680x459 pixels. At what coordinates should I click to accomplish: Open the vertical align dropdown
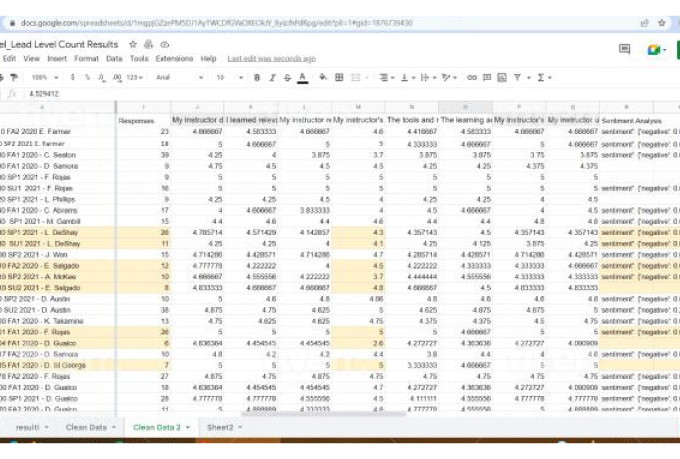(407, 77)
